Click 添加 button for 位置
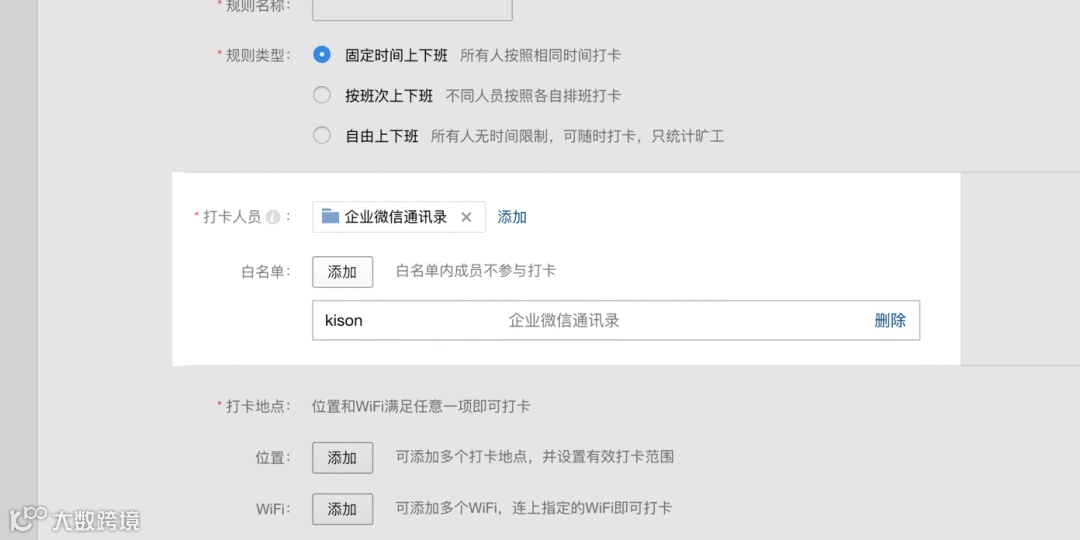The image size is (1080, 540). pyautogui.click(x=342, y=457)
